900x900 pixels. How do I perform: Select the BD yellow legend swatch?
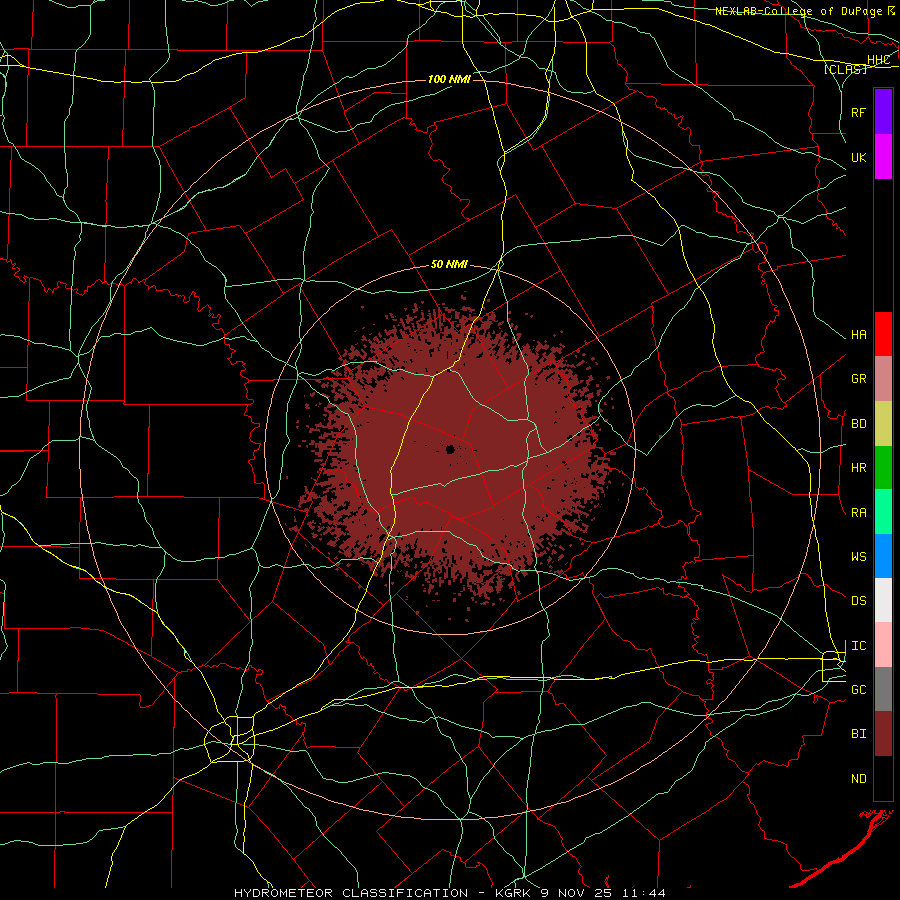click(x=883, y=424)
